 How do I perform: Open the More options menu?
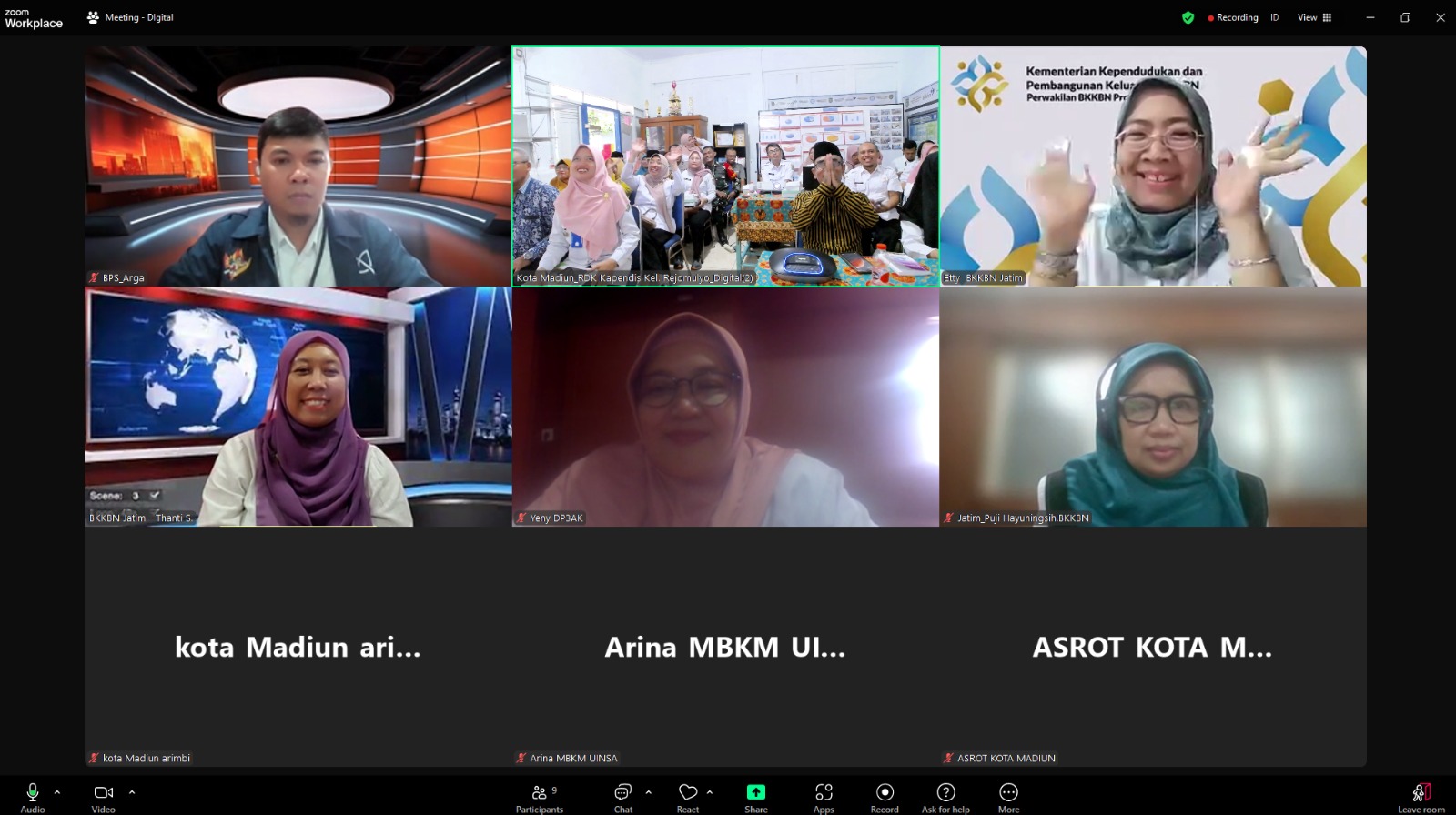(1008, 796)
